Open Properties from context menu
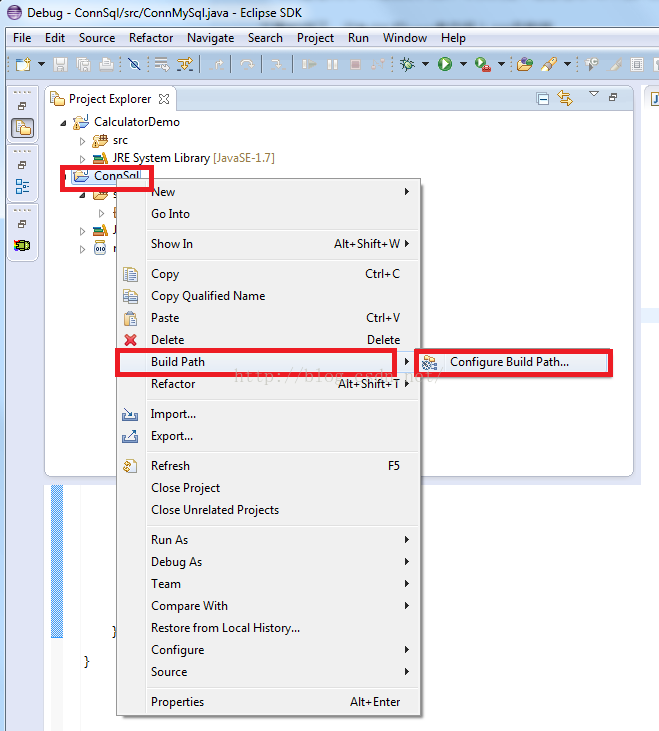Screen dimensions: 659x731 point(268,702)
